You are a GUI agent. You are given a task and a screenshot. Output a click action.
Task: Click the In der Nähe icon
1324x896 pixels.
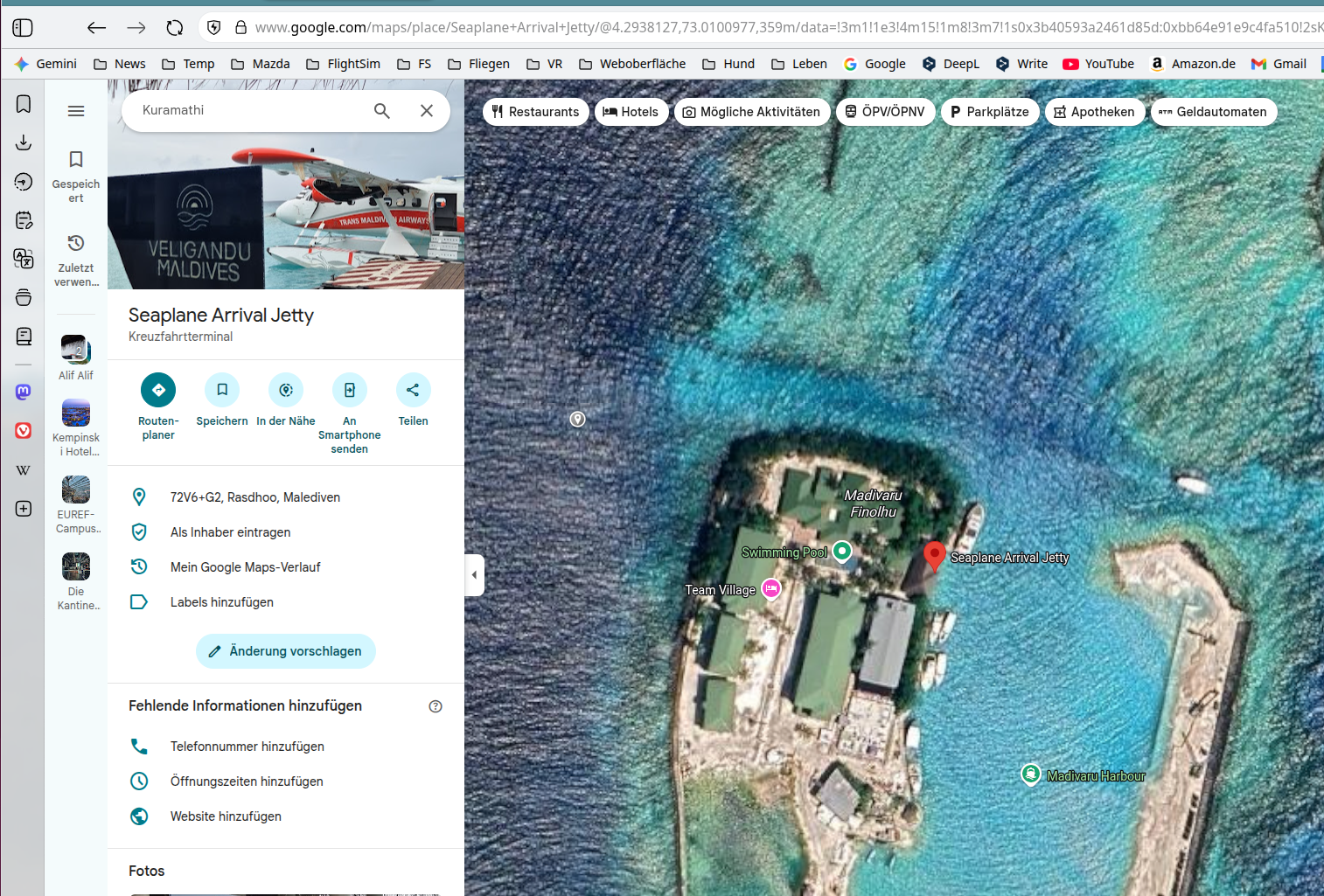coord(286,390)
